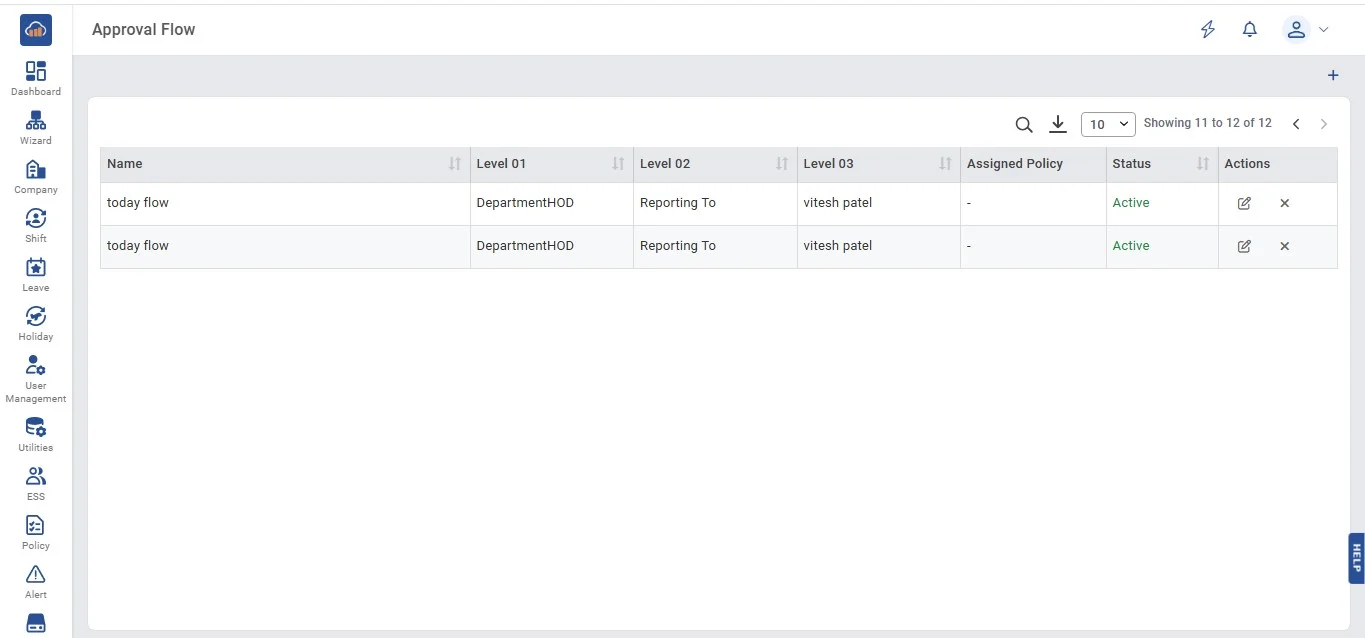The width and height of the screenshot is (1365, 638).
Task: Add a new approval flow with plus icon
Action: pos(1332,76)
